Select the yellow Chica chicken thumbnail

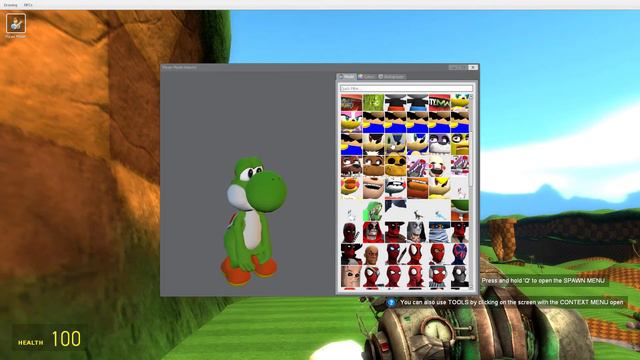460,144
